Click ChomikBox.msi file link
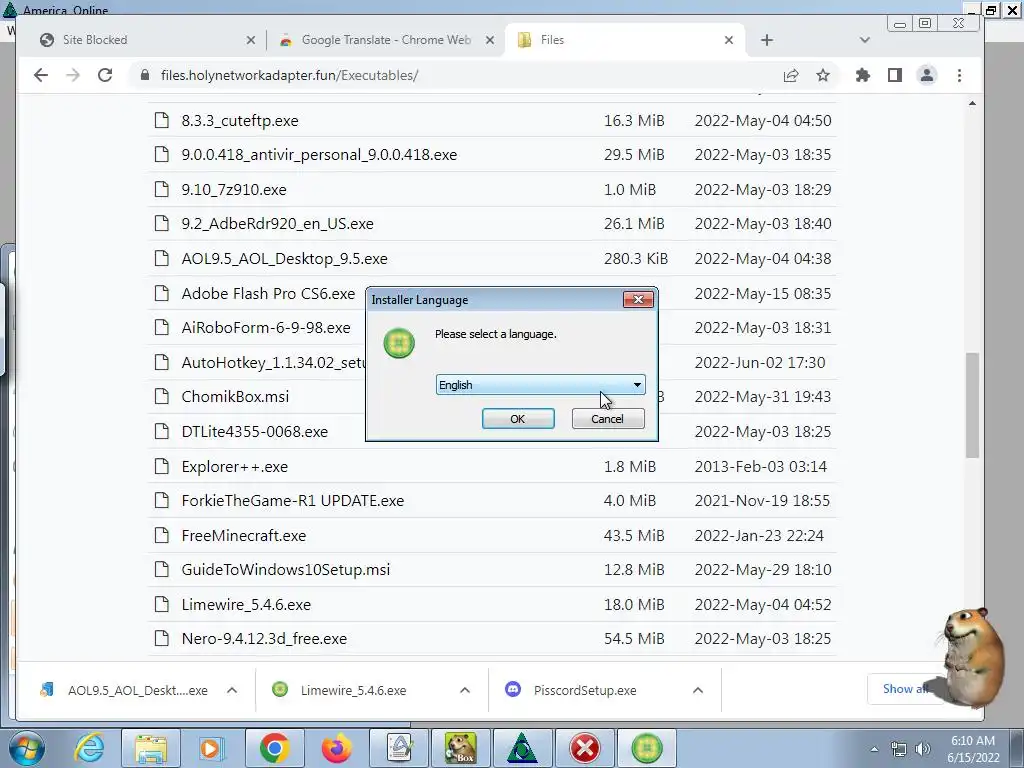 click(x=235, y=396)
